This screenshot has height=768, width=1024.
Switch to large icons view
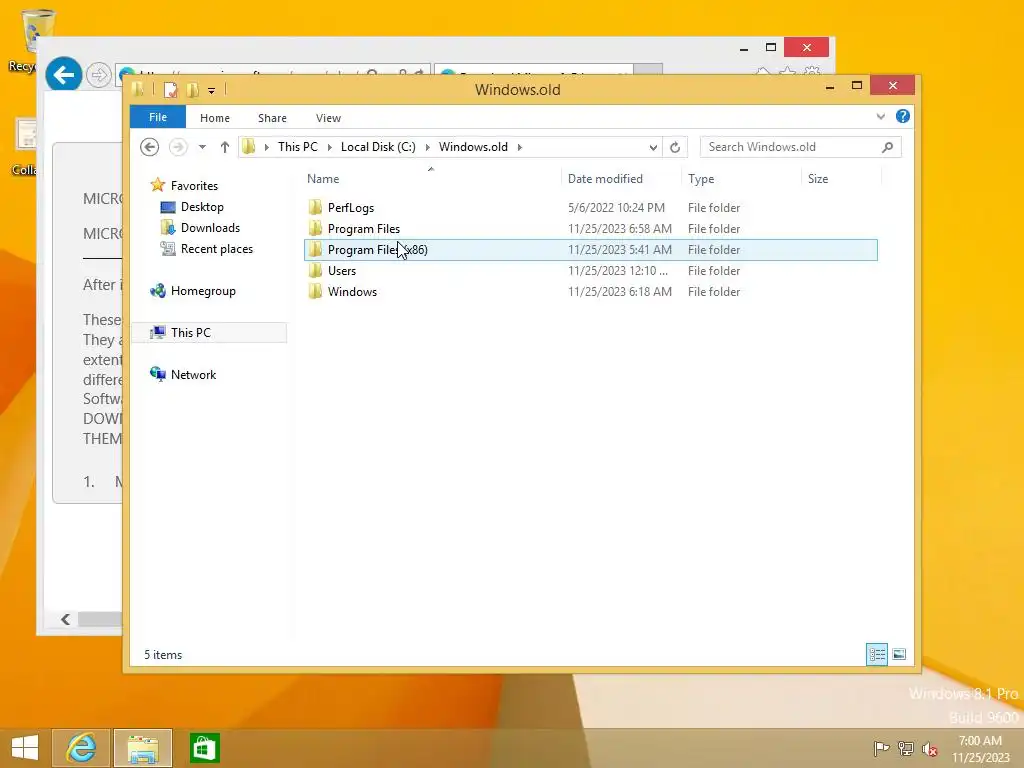tap(899, 654)
